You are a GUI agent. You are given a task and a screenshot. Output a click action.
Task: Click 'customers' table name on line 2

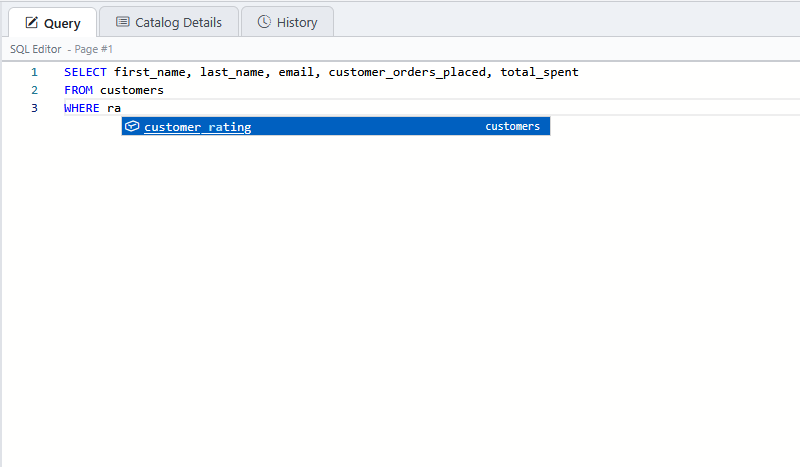coord(132,90)
